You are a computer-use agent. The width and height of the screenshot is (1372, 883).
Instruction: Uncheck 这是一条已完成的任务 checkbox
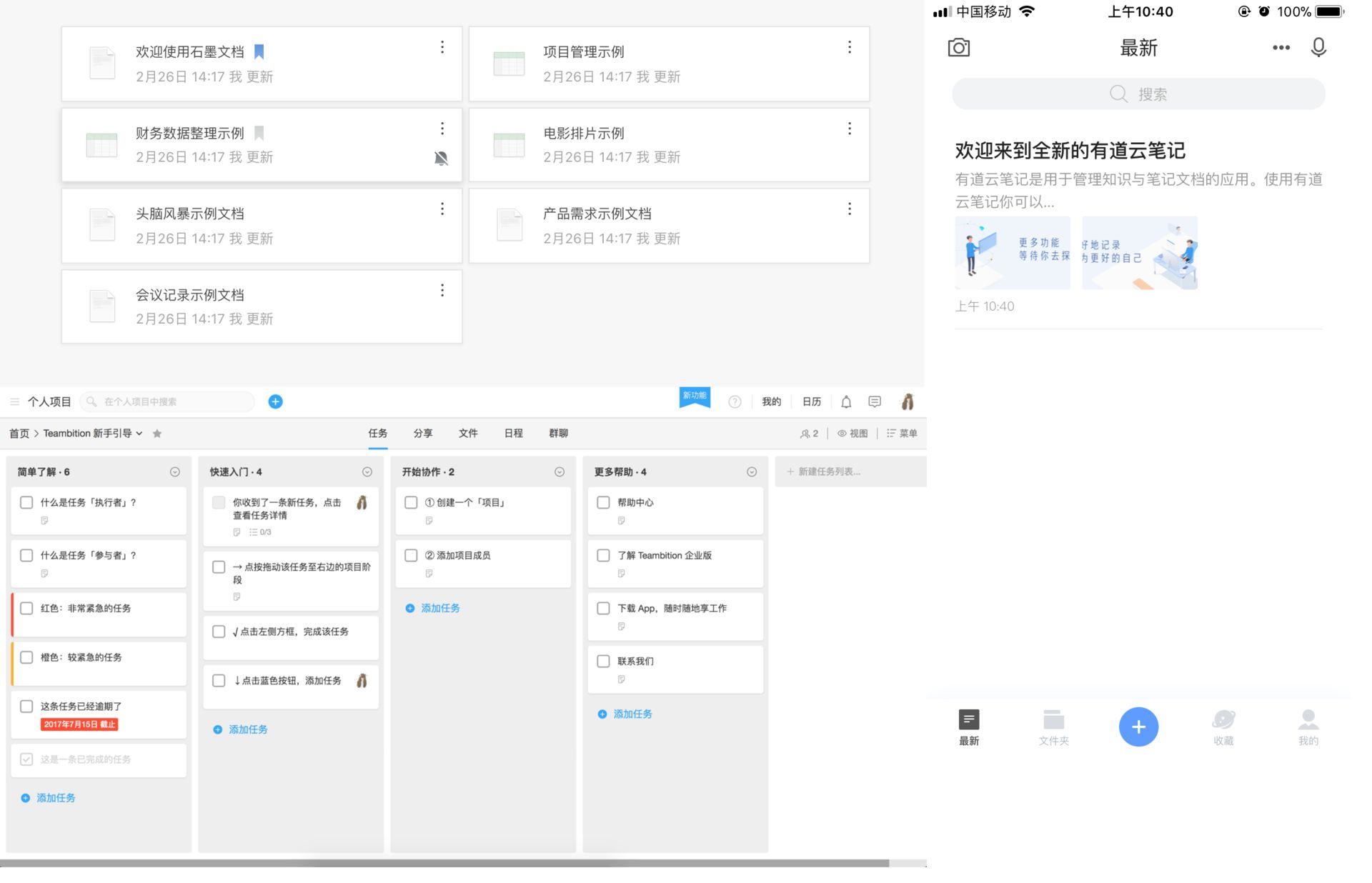point(26,759)
